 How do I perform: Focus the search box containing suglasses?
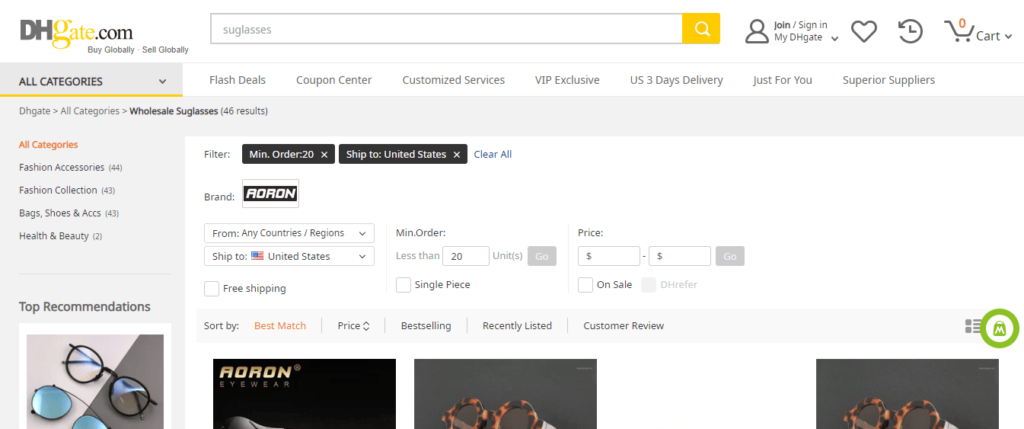[x=447, y=29]
